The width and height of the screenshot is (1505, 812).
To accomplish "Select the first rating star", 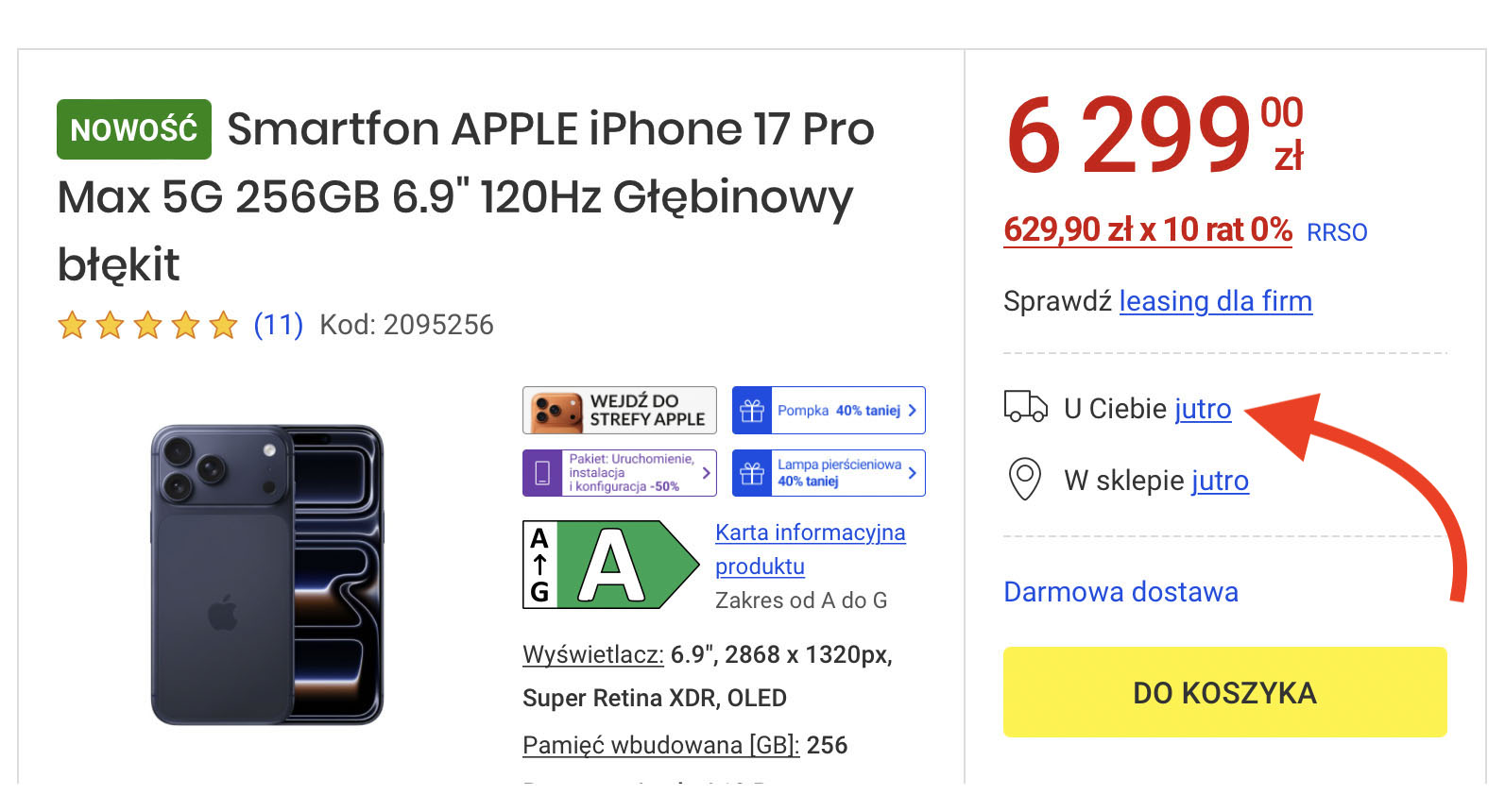I will (x=74, y=325).
